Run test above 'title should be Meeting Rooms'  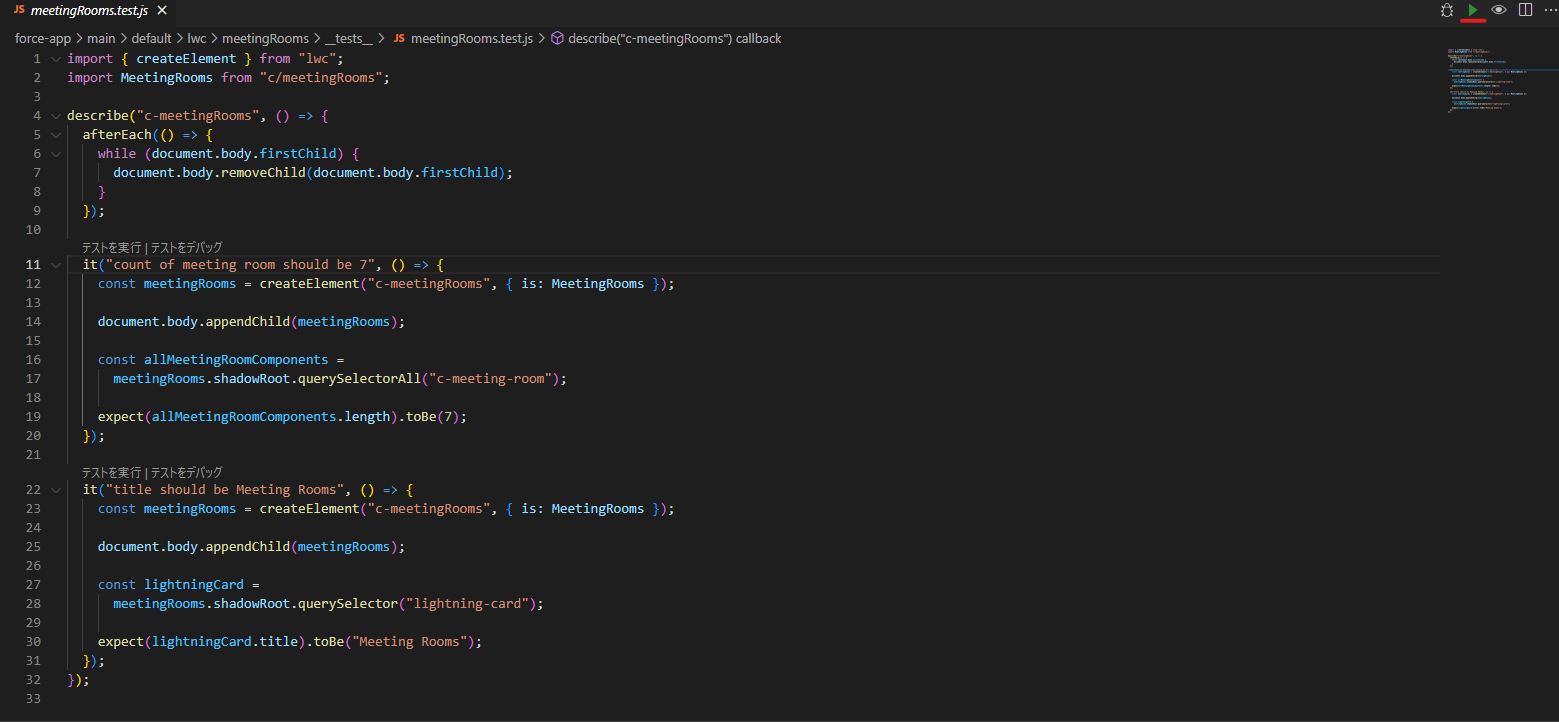coord(112,472)
